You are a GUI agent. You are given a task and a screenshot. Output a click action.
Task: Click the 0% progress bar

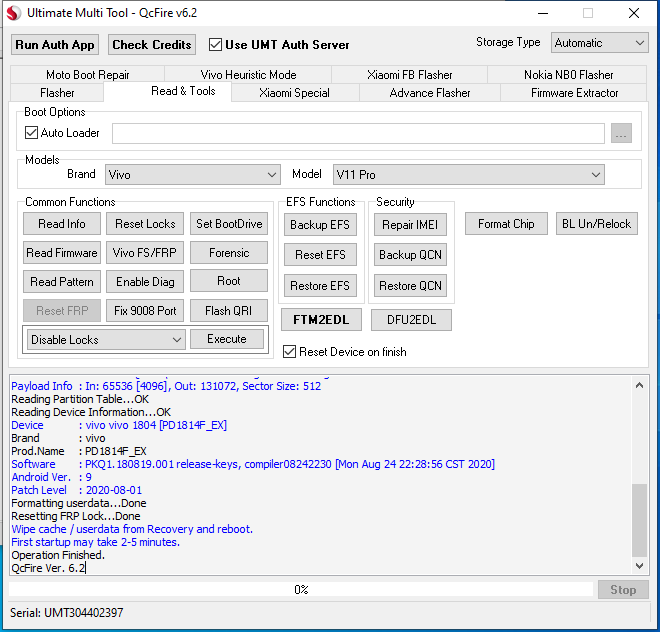[x=301, y=589]
